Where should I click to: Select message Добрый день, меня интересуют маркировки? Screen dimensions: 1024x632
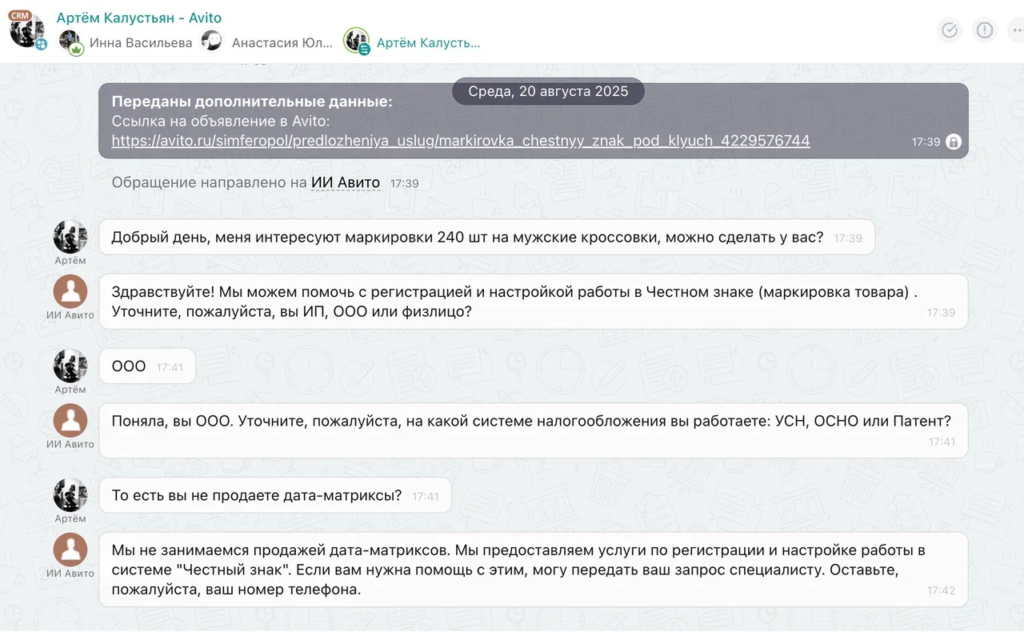487,237
